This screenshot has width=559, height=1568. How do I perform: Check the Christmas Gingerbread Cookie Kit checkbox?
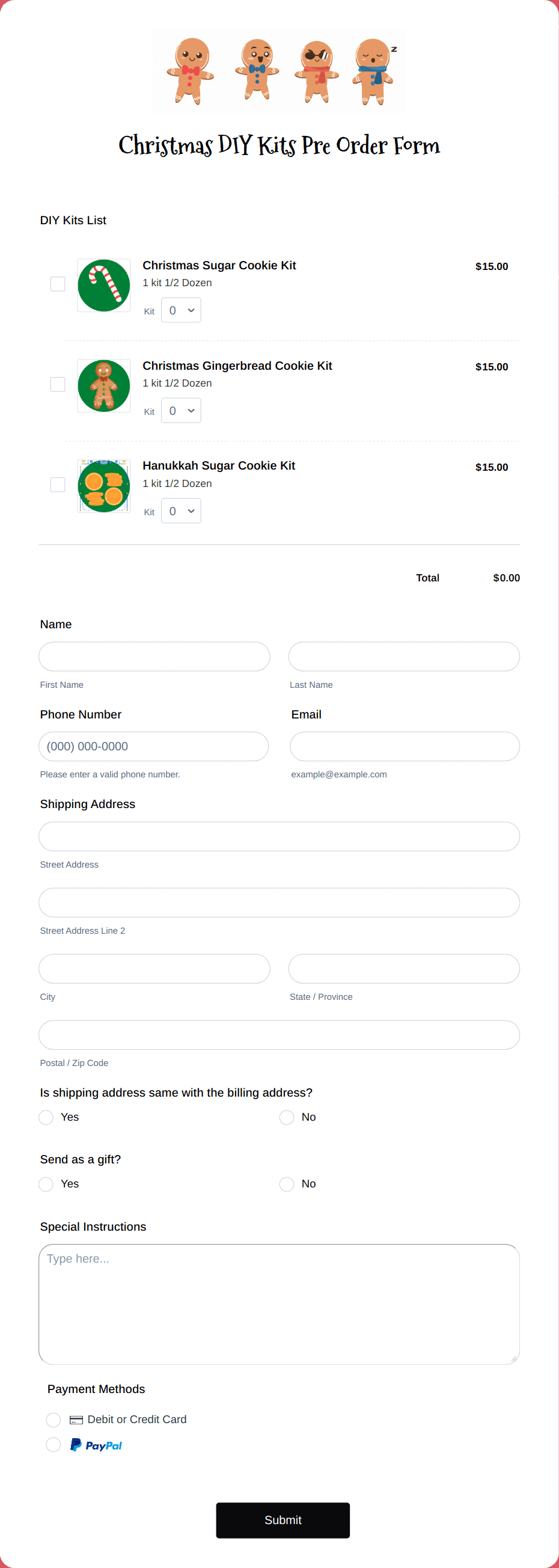point(58,385)
